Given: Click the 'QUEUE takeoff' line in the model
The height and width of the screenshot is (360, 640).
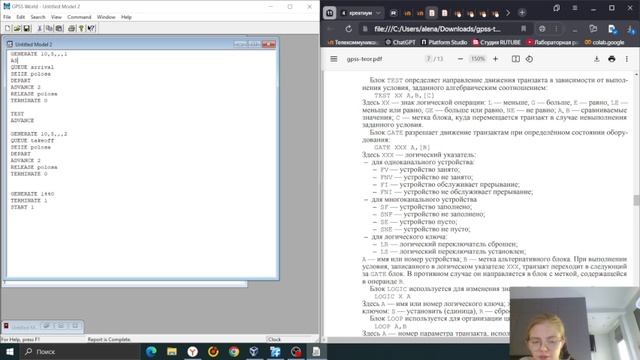Looking at the screenshot, I should click(32, 140).
